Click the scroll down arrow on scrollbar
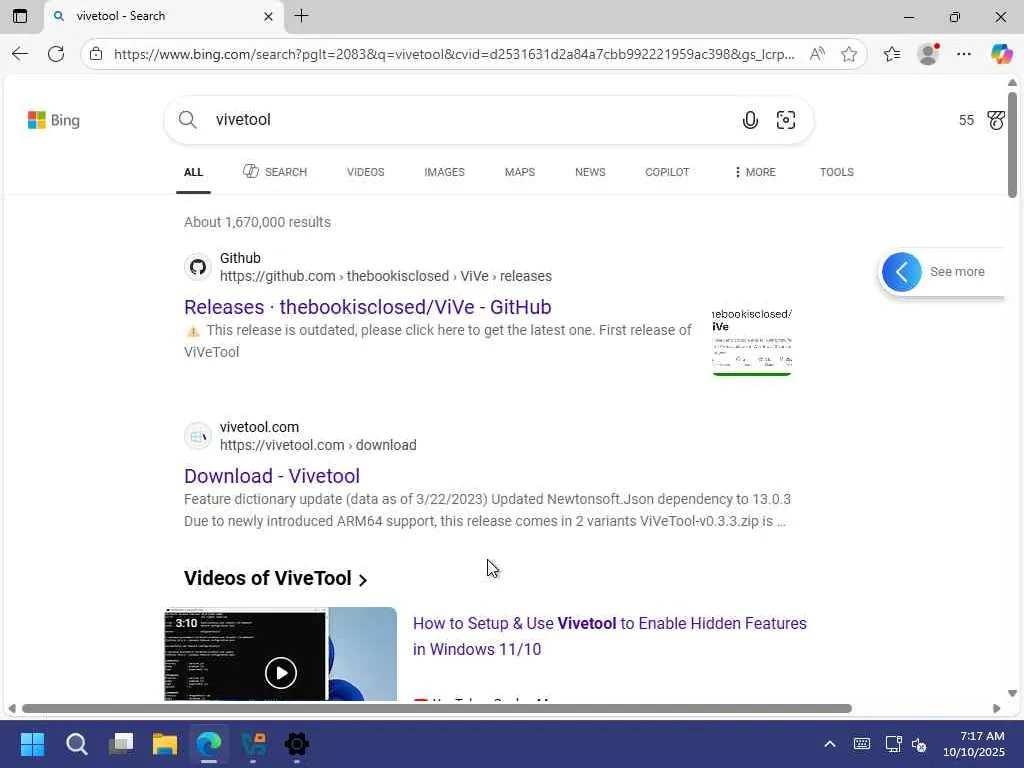Image resolution: width=1024 pixels, height=768 pixels. click(1012, 694)
